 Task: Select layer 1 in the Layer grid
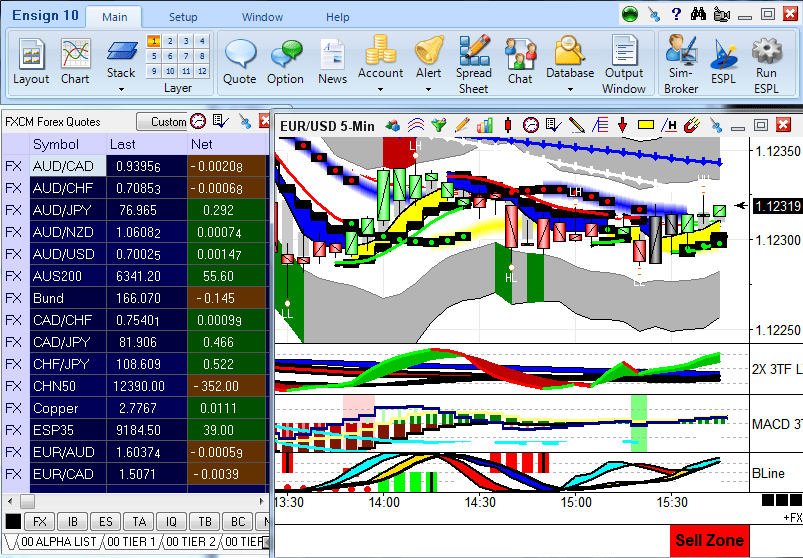coord(154,41)
